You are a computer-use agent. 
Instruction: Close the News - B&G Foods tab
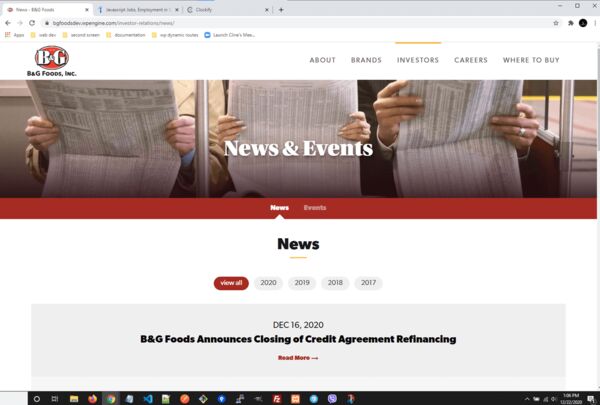(86, 10)
